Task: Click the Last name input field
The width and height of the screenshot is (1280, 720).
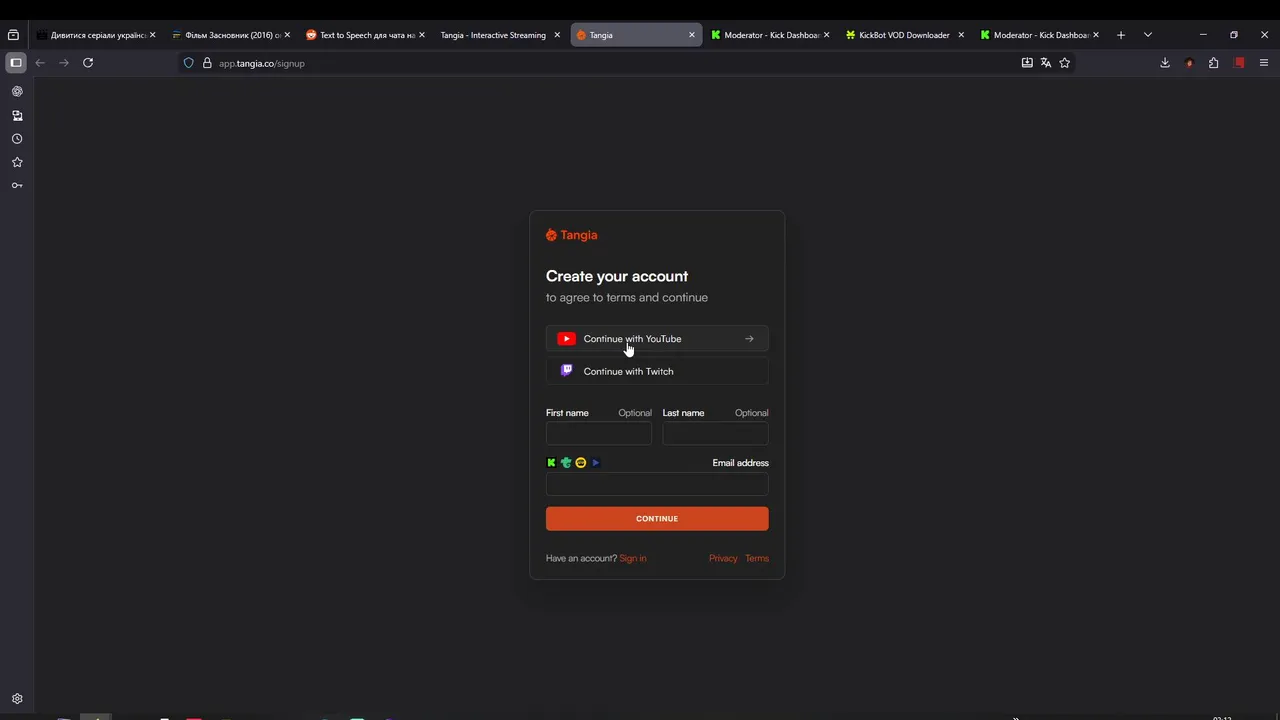Action: coord(715,434)
